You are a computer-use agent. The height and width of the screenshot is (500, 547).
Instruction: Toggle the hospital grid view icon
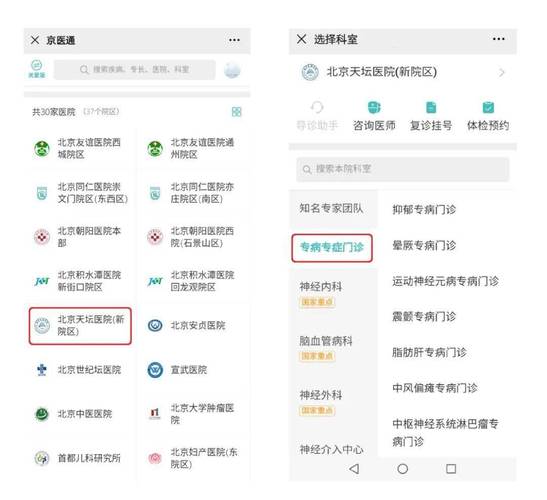[237, 112]
